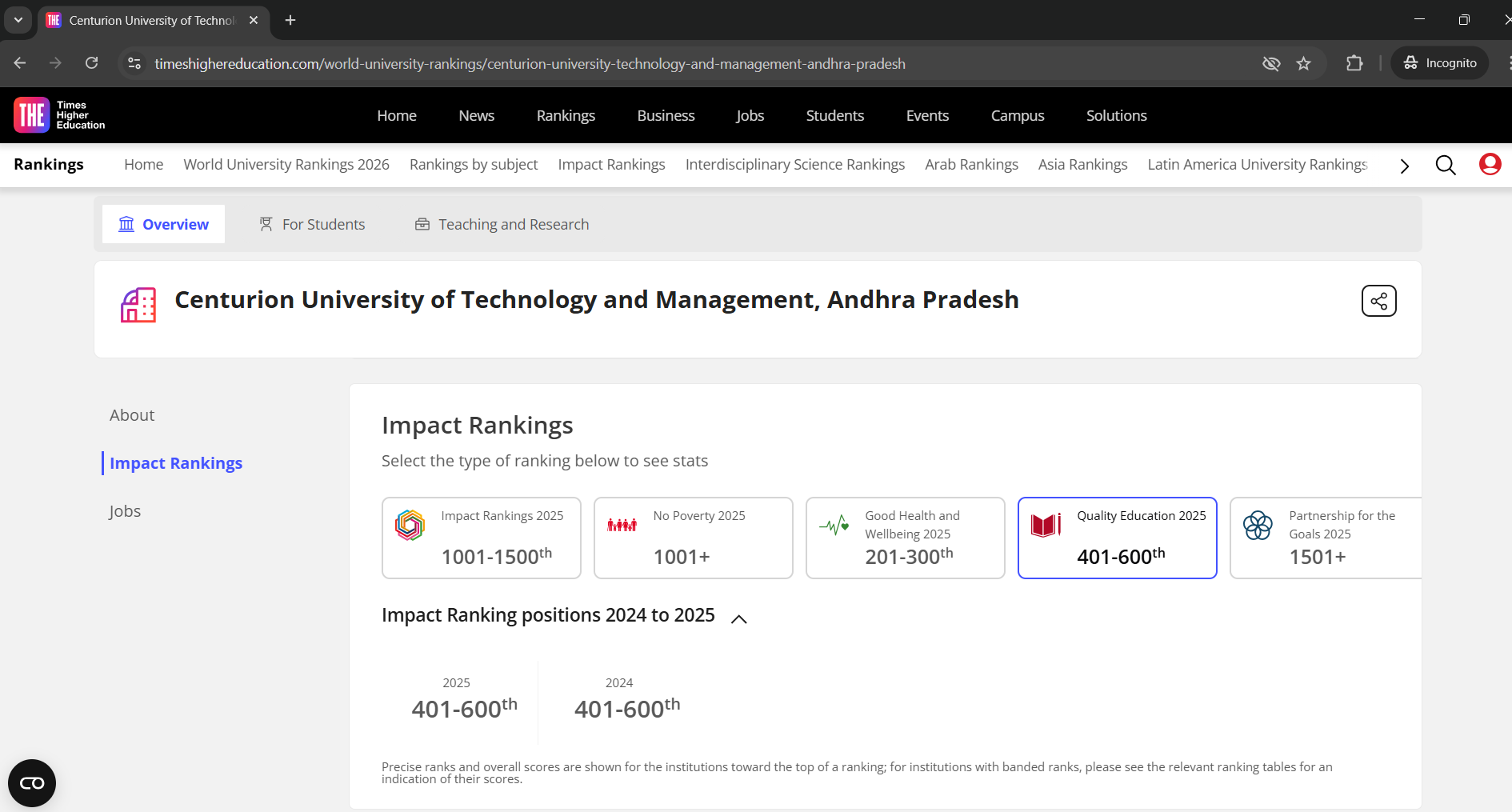Screen dimensions: 1512x812
Task: Open the tab search dropdown arrow
Action: coord(18,20)
